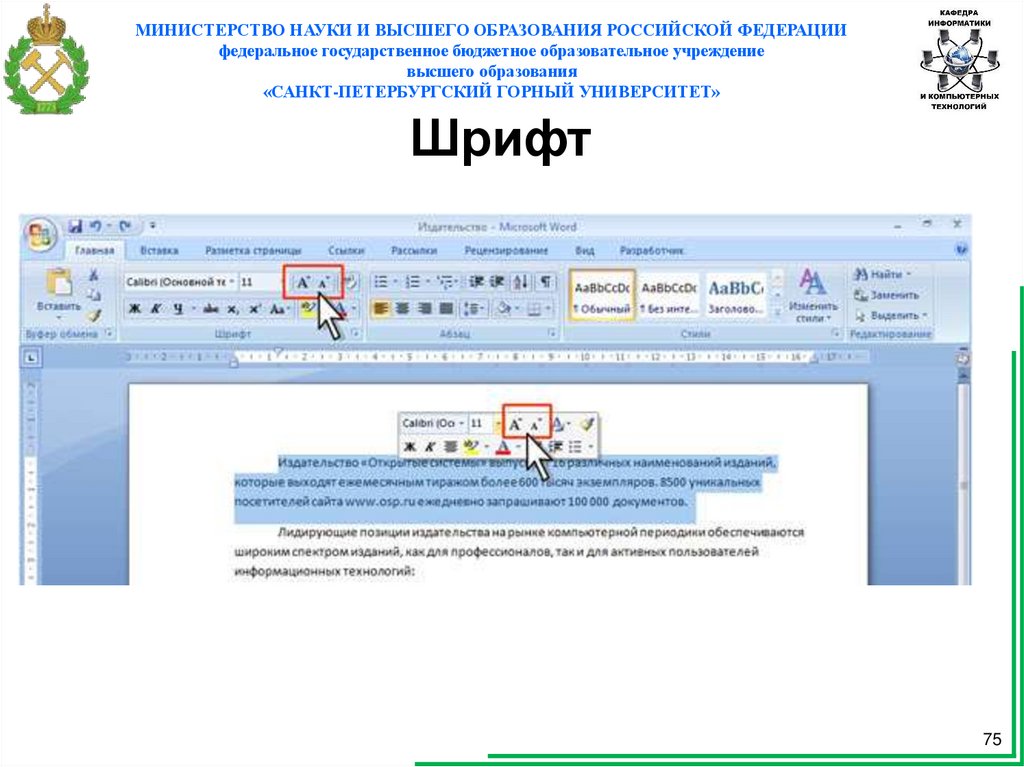Image resolution: width=1024 pixels, height=767 pixels.
Task: Redo action in Quick Access toolbar
Action: [x=125, y=227]
